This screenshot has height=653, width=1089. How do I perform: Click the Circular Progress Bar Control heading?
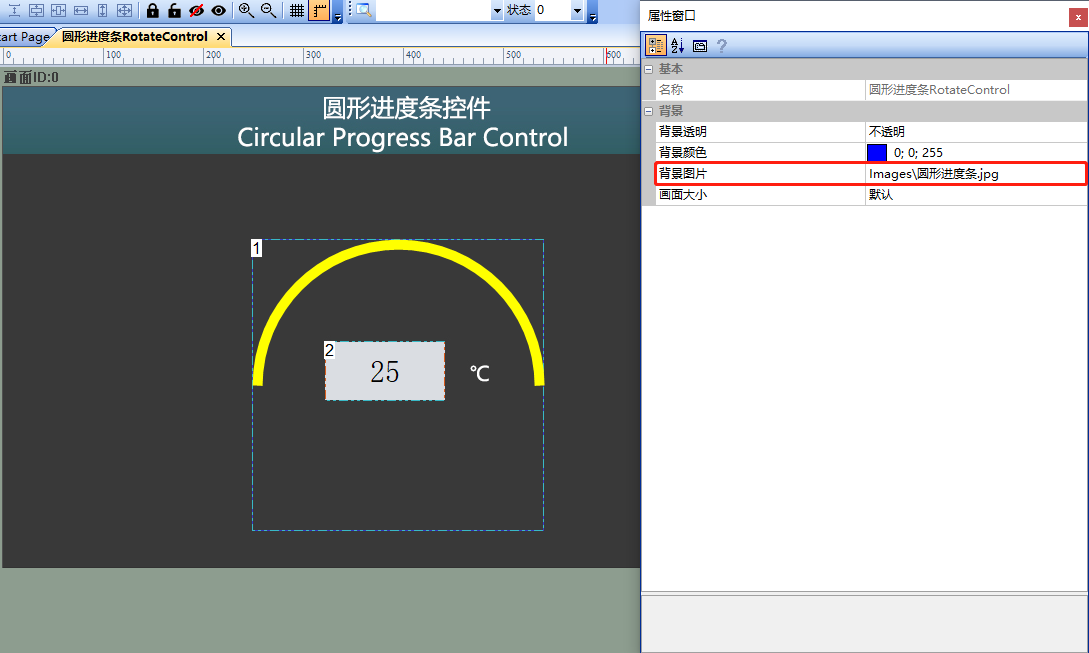coord(403,138)
